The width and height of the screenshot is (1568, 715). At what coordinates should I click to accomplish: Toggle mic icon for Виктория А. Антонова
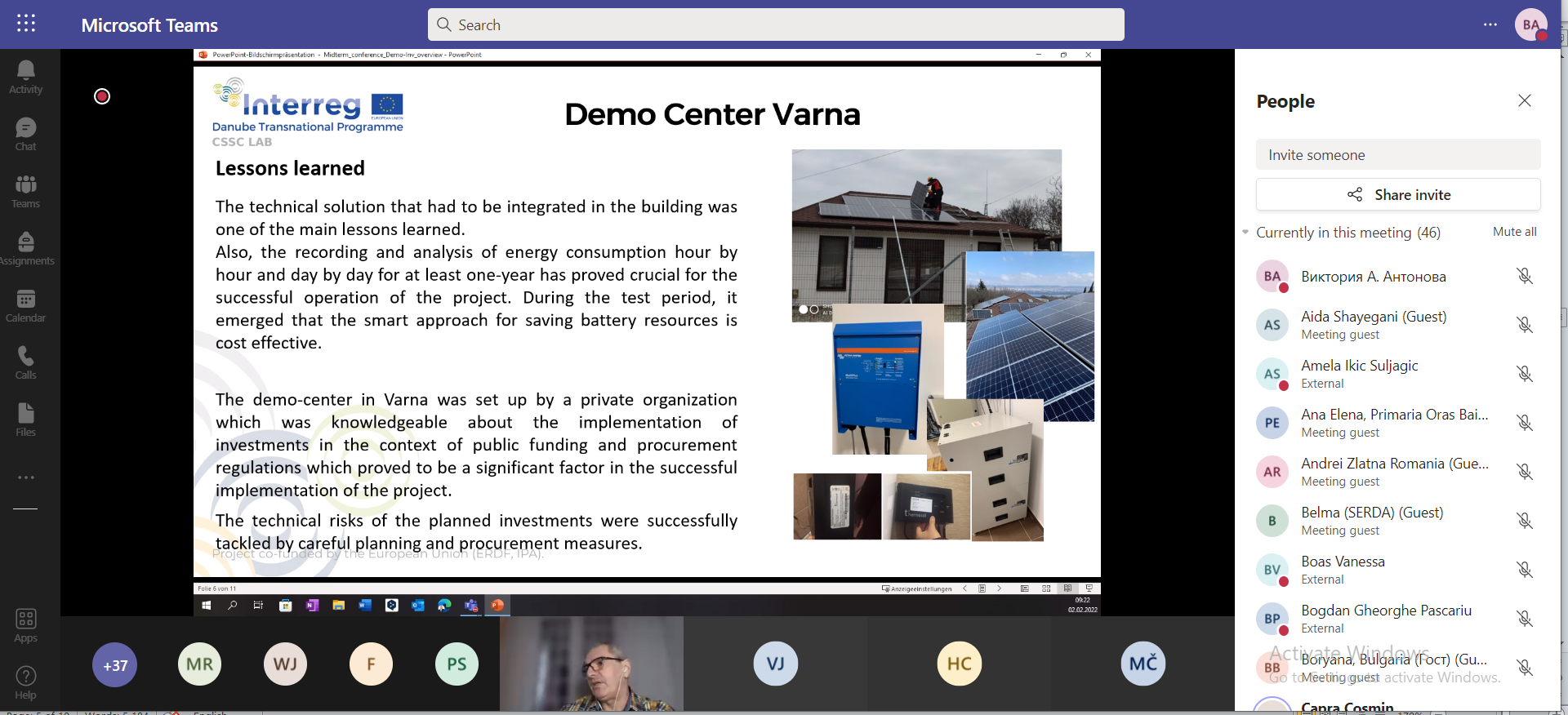[x=1525, y=276]
